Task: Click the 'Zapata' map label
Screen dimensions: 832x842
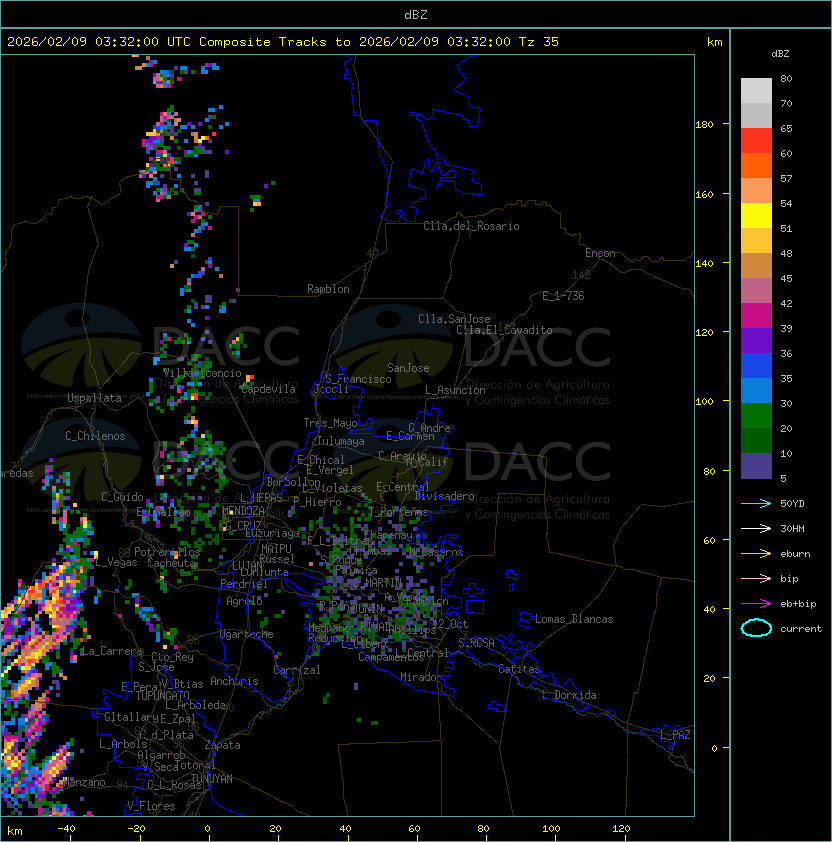Action: click(x=222, y=745)
